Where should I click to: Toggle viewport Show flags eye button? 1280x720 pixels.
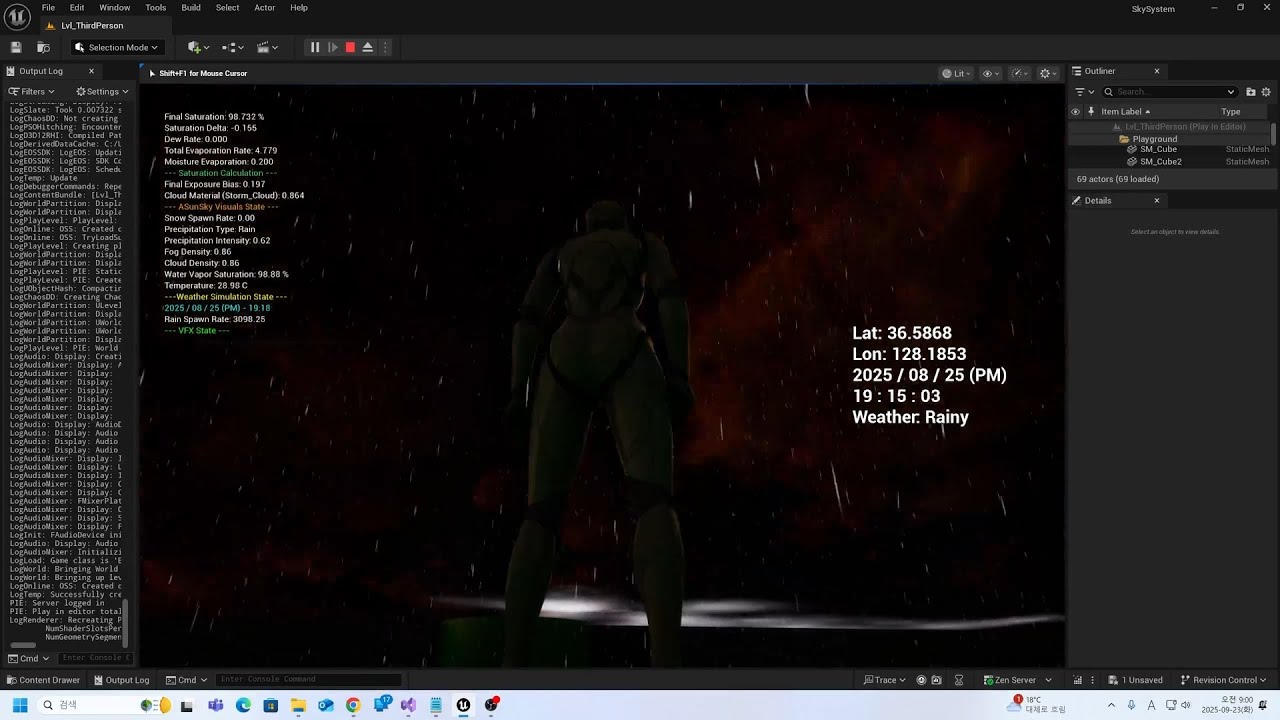[x=990, y=73]
